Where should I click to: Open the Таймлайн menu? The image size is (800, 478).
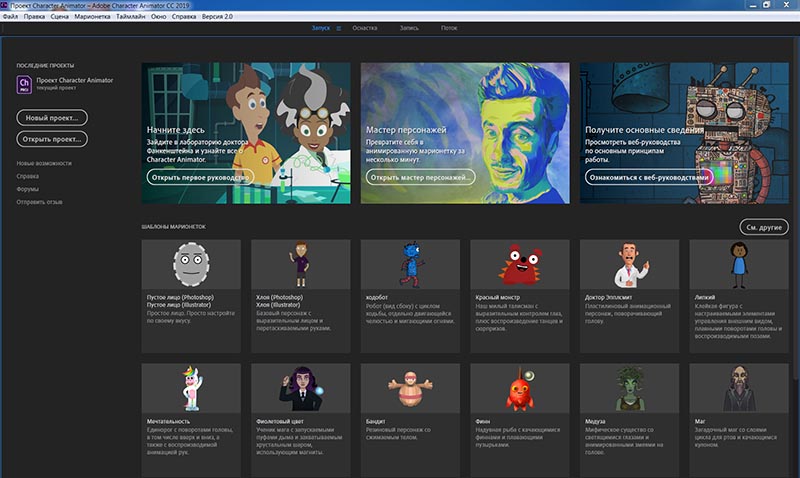pos(131,16)
